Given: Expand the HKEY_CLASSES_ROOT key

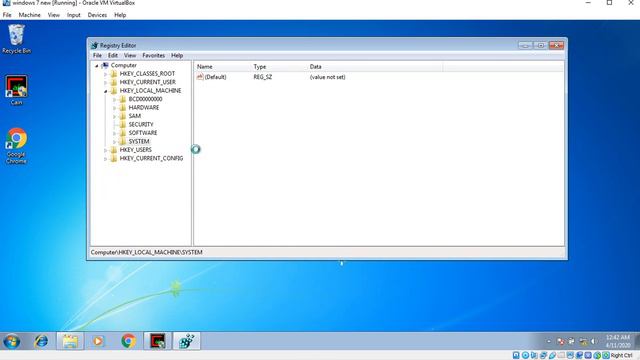Looking at the screenshot, I should pyautogui.click(x=105, y=74).
